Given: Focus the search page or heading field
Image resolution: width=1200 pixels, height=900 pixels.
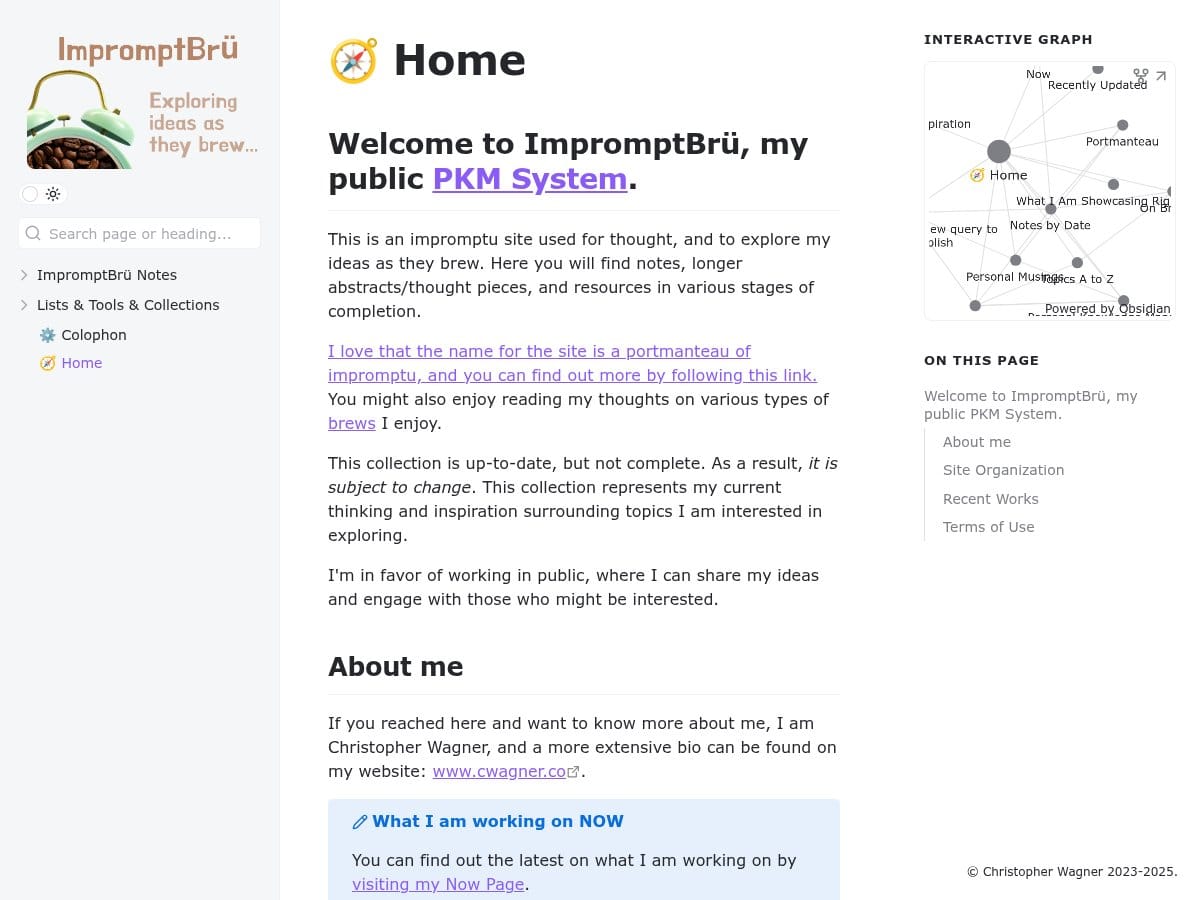Looking at the screenshot, I should tap(150, 233).
